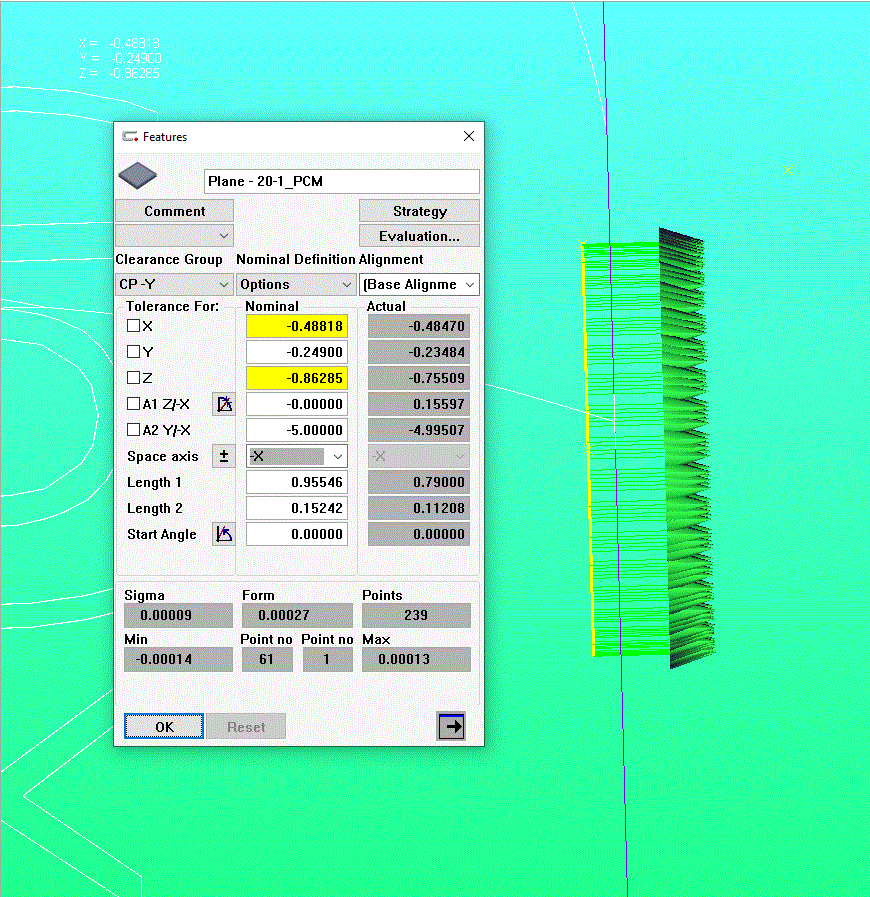Viewport: 870px width, 897px height.
Task: Click the Comment button
Action: [174, 211]
